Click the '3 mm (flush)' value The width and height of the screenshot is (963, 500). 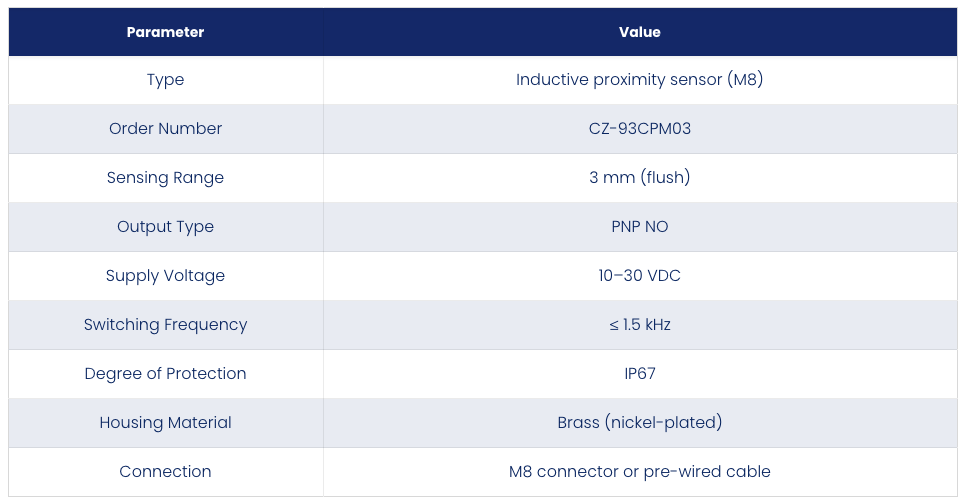[x=639, y=178]
